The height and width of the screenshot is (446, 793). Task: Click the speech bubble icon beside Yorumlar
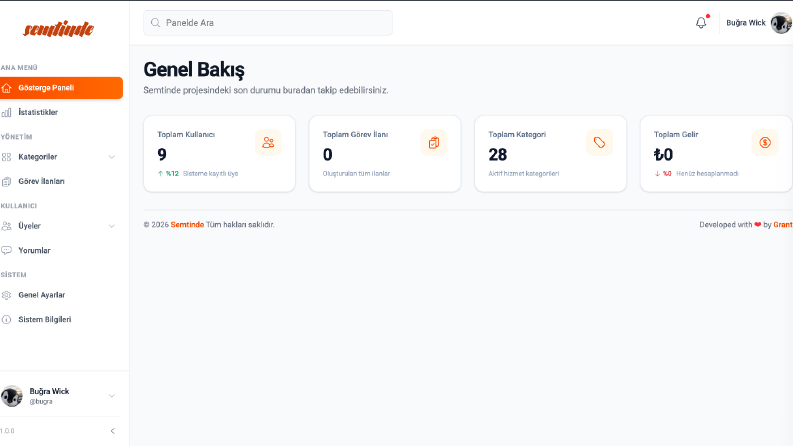(x=7, y=250)
